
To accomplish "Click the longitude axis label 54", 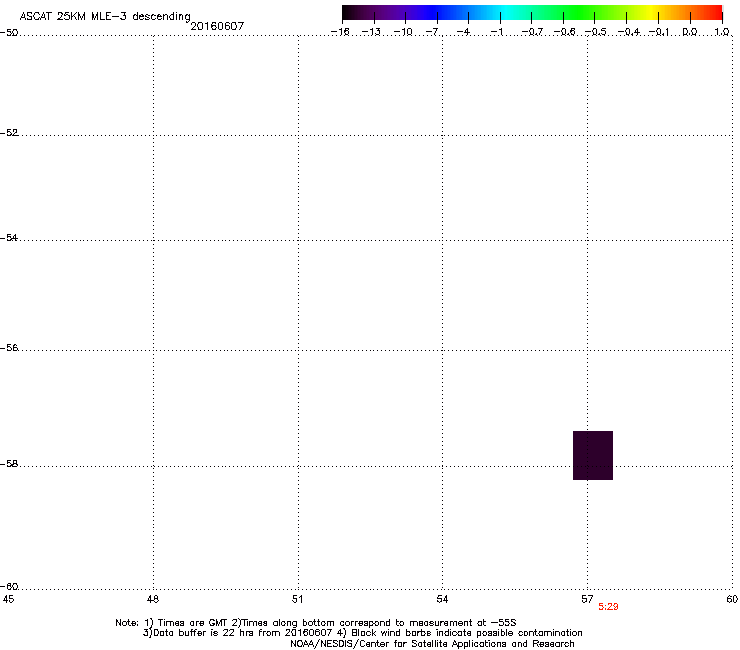I will (442, 599).
